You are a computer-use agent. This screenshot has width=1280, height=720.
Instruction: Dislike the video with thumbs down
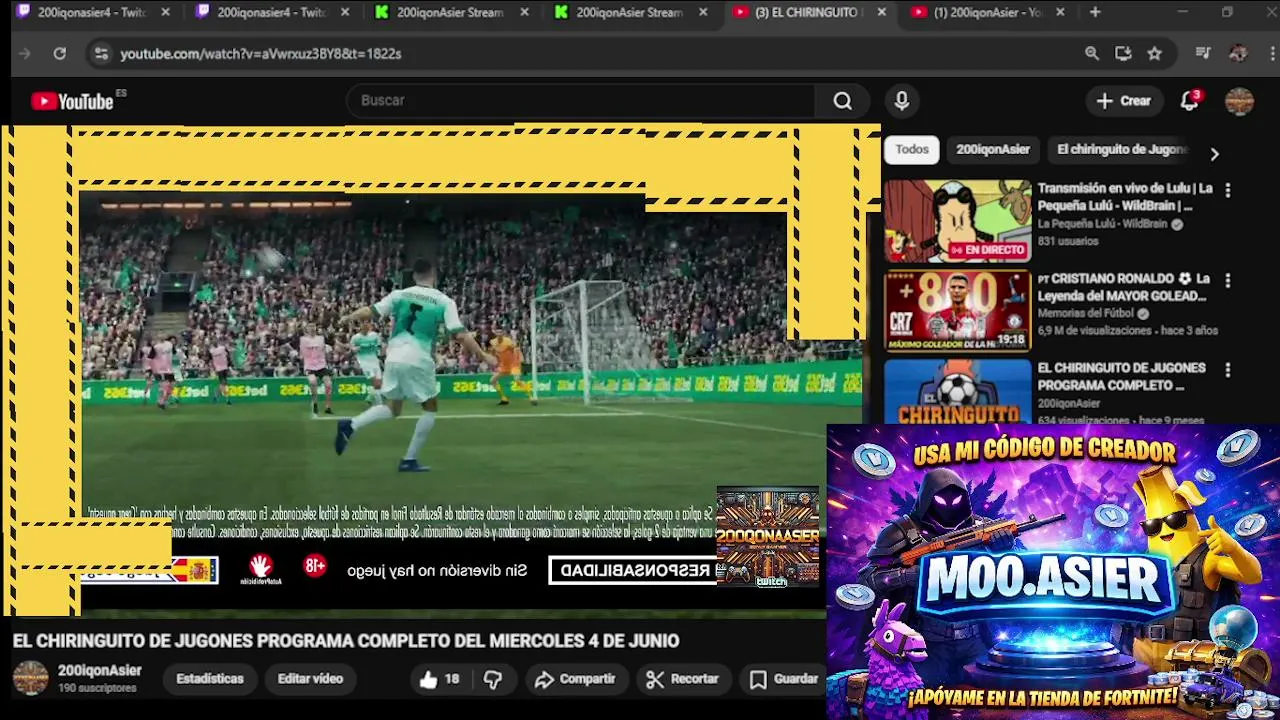[492, 679]
